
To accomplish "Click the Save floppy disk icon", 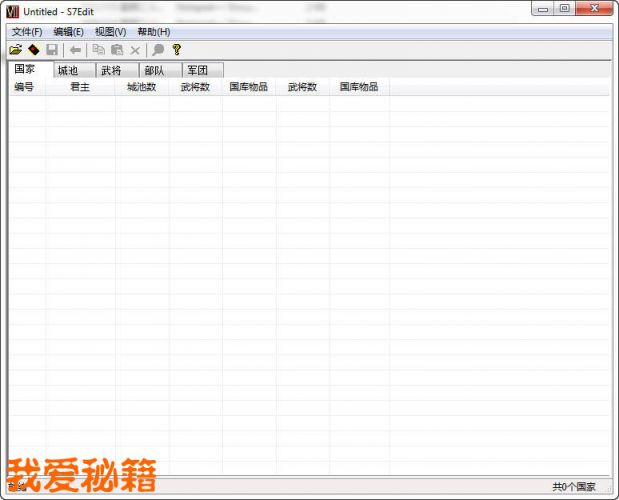I will click(52, 50).
